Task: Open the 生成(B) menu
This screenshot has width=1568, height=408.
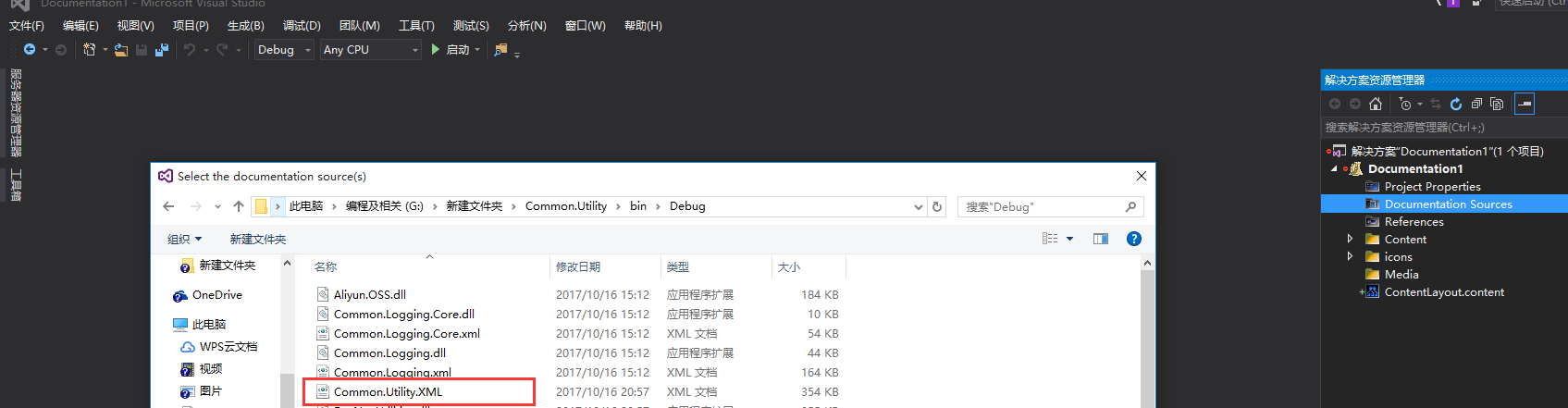Action: coord(245,25)
